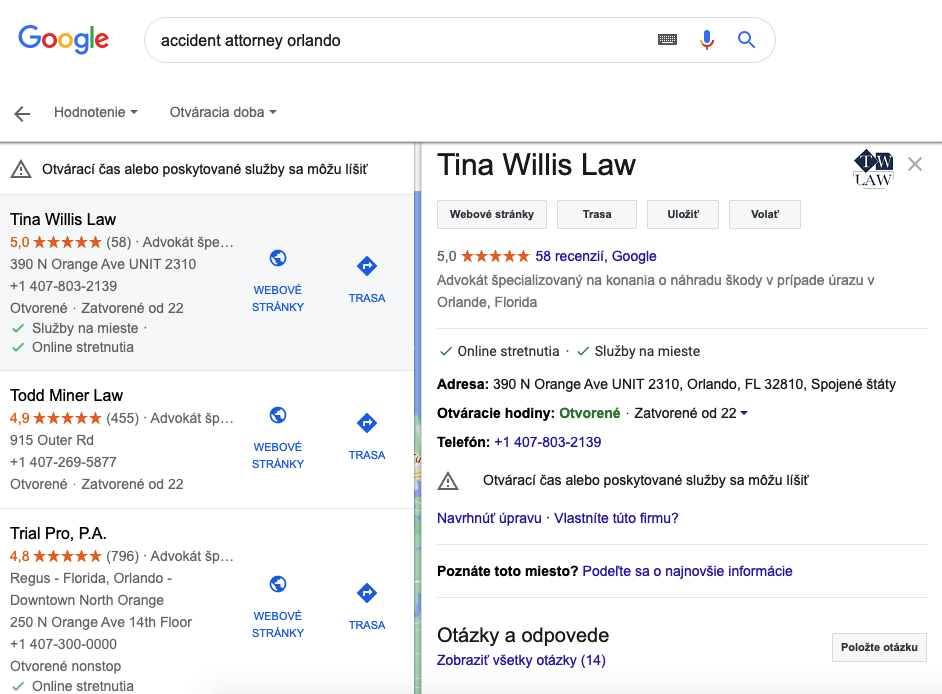Click address 915 Outer Rd

52,440
